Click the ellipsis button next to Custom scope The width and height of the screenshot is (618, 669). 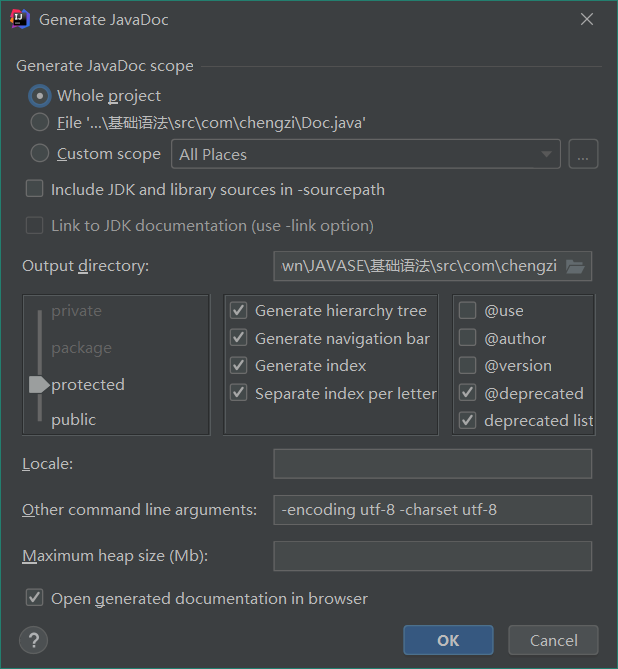pyautogui.click(x=583, y=154)
